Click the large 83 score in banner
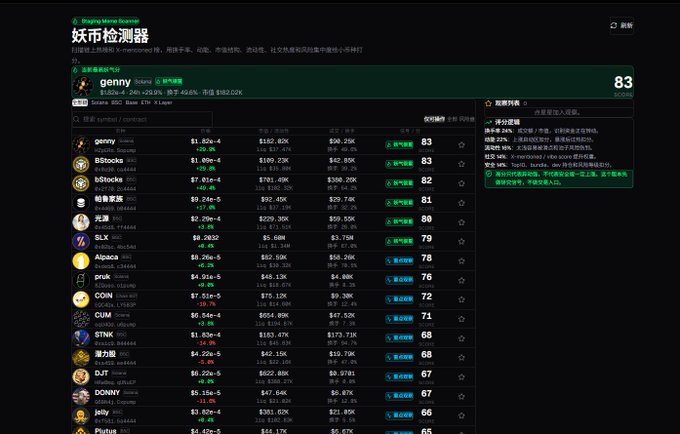 pyautogui.click(x=623, y=82)
